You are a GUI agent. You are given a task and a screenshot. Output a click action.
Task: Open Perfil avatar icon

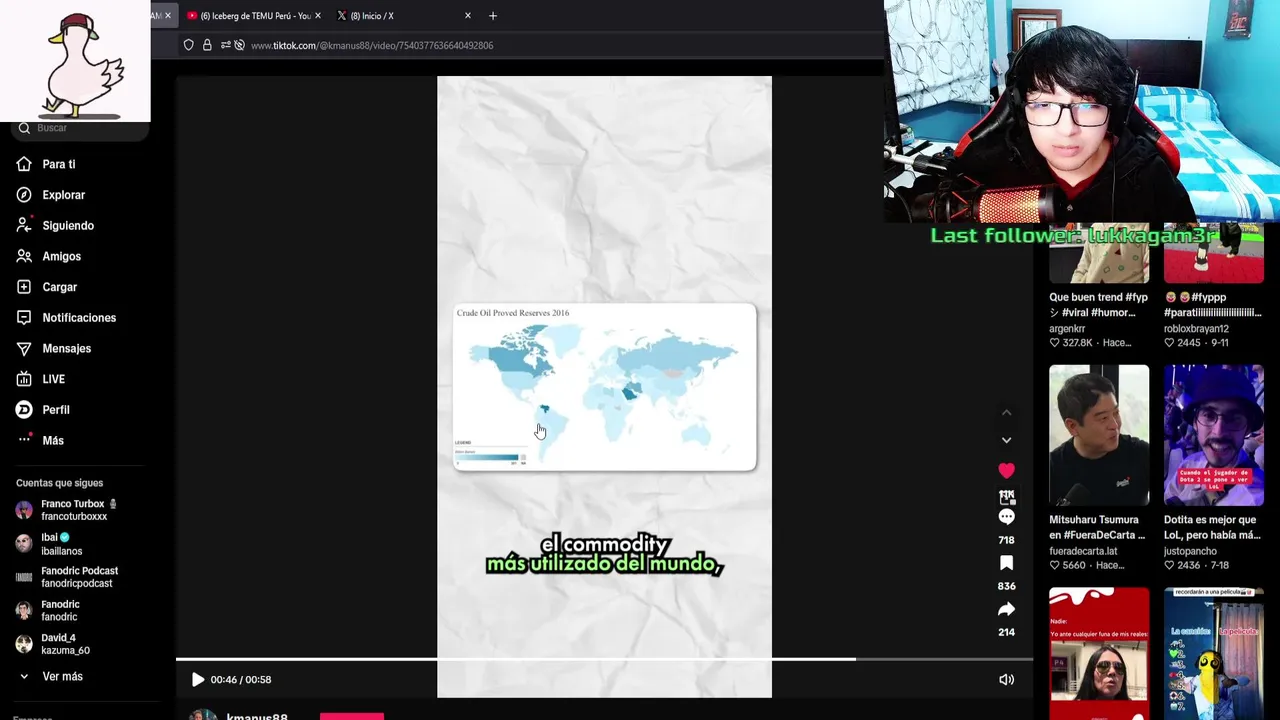(24, 410)
